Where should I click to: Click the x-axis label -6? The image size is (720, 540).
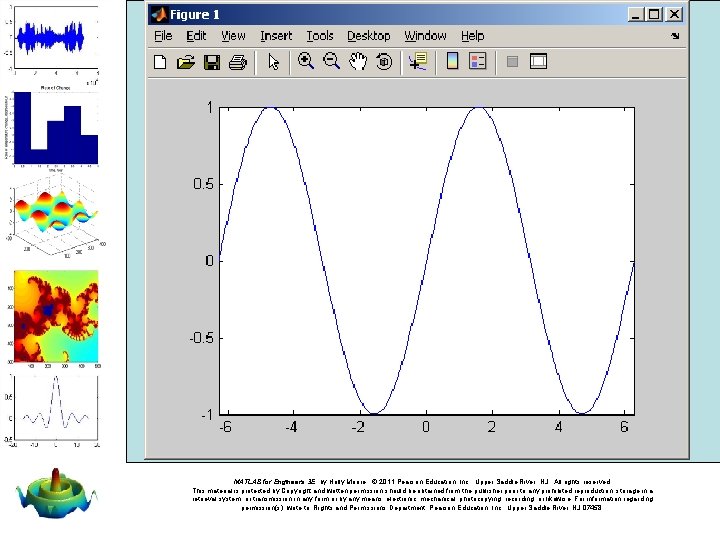tap(225, 427)
